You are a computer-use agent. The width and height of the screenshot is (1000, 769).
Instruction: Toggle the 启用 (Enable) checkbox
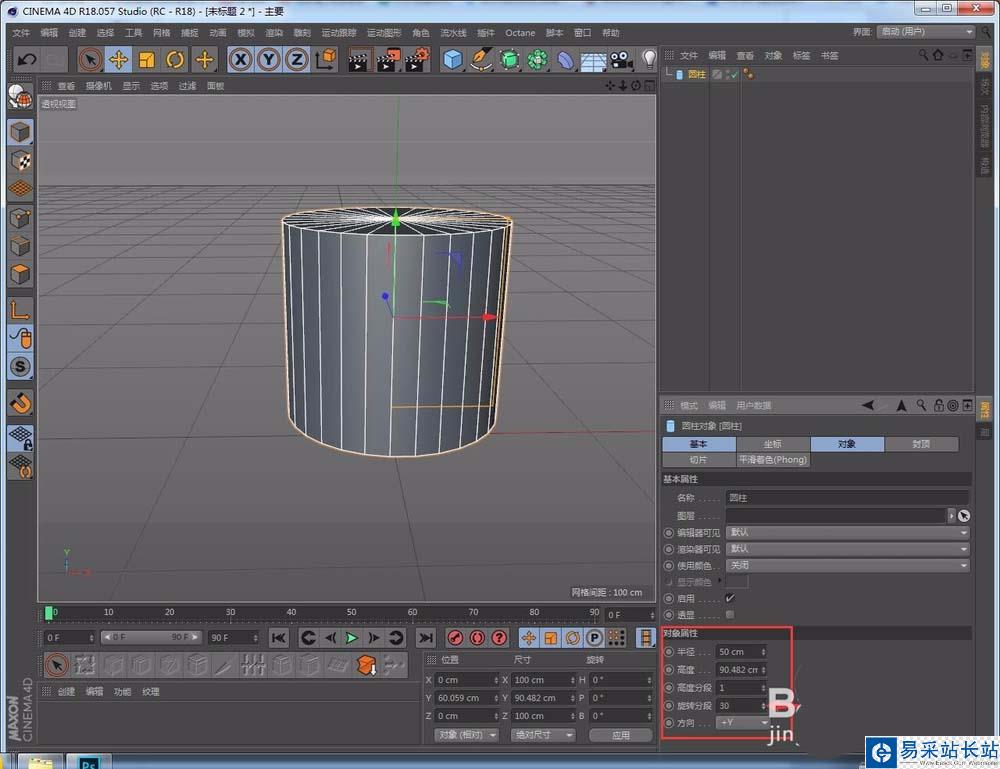pos(730,598)
